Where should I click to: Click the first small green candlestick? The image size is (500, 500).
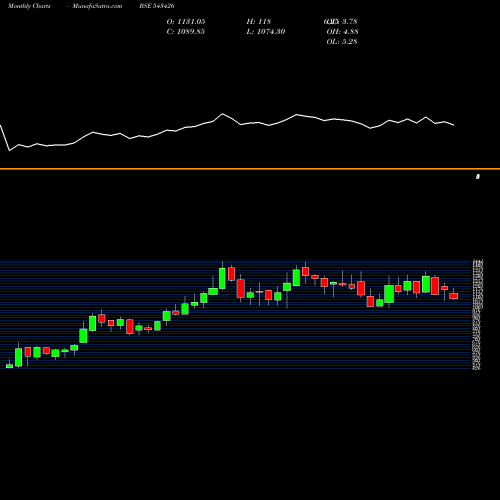pyautogui.click(x=9, y=366)
